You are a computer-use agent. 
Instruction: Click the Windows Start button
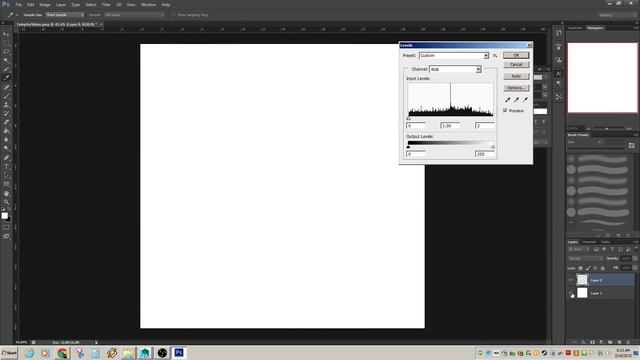coord(9,353)
